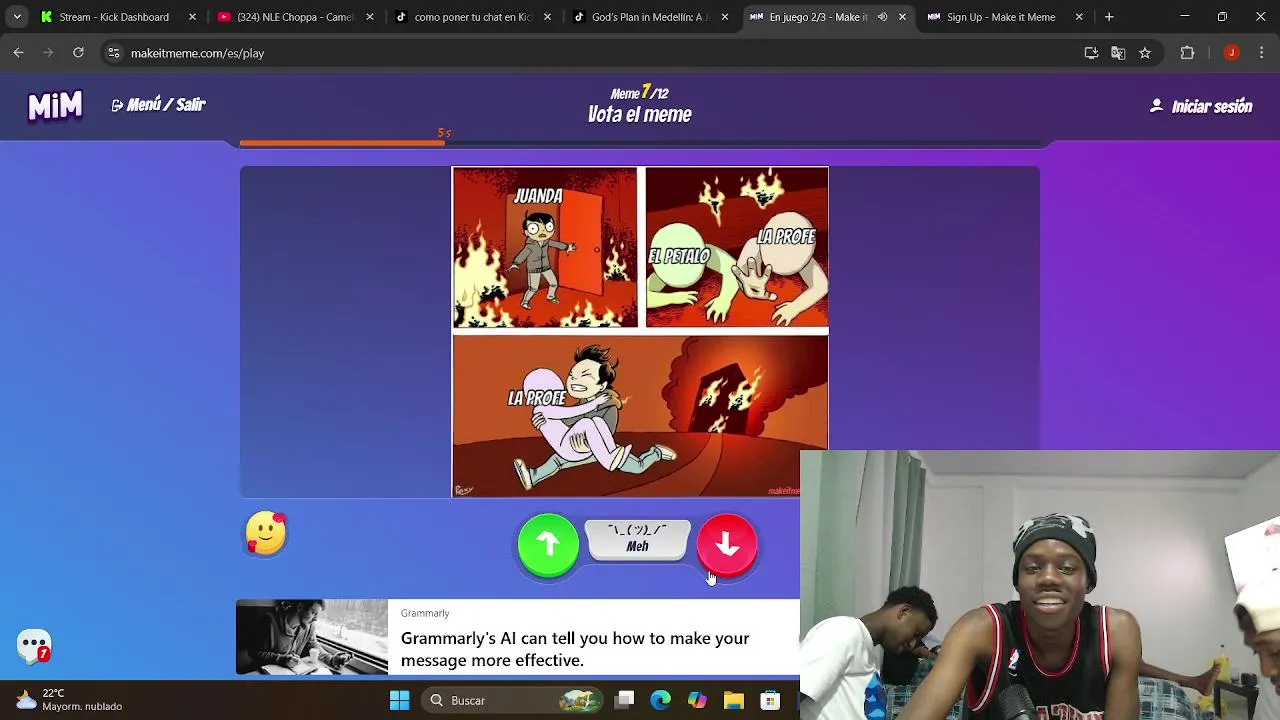
Task: Open Menú / Salir
Action: (x=158, y=105)
